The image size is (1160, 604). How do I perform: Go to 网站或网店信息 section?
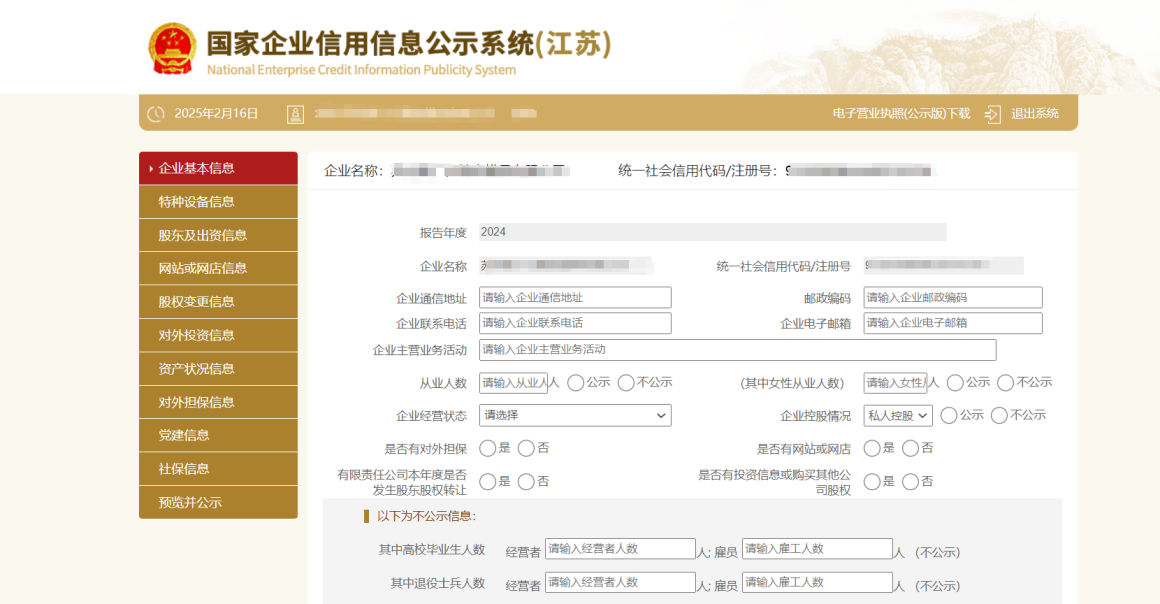point(218,268)
